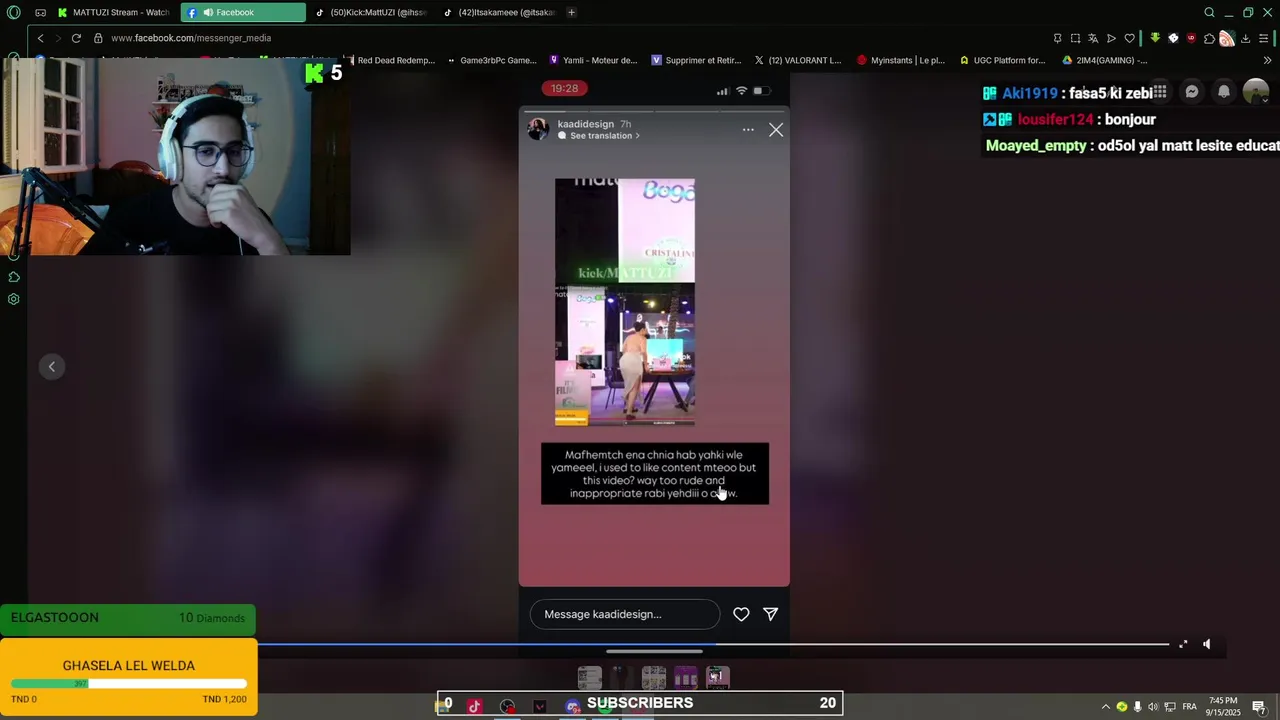The height and width of the screenshot is (720, 1280).
Task: Click the Message kaadidesign input field
Action: (625, 614)
